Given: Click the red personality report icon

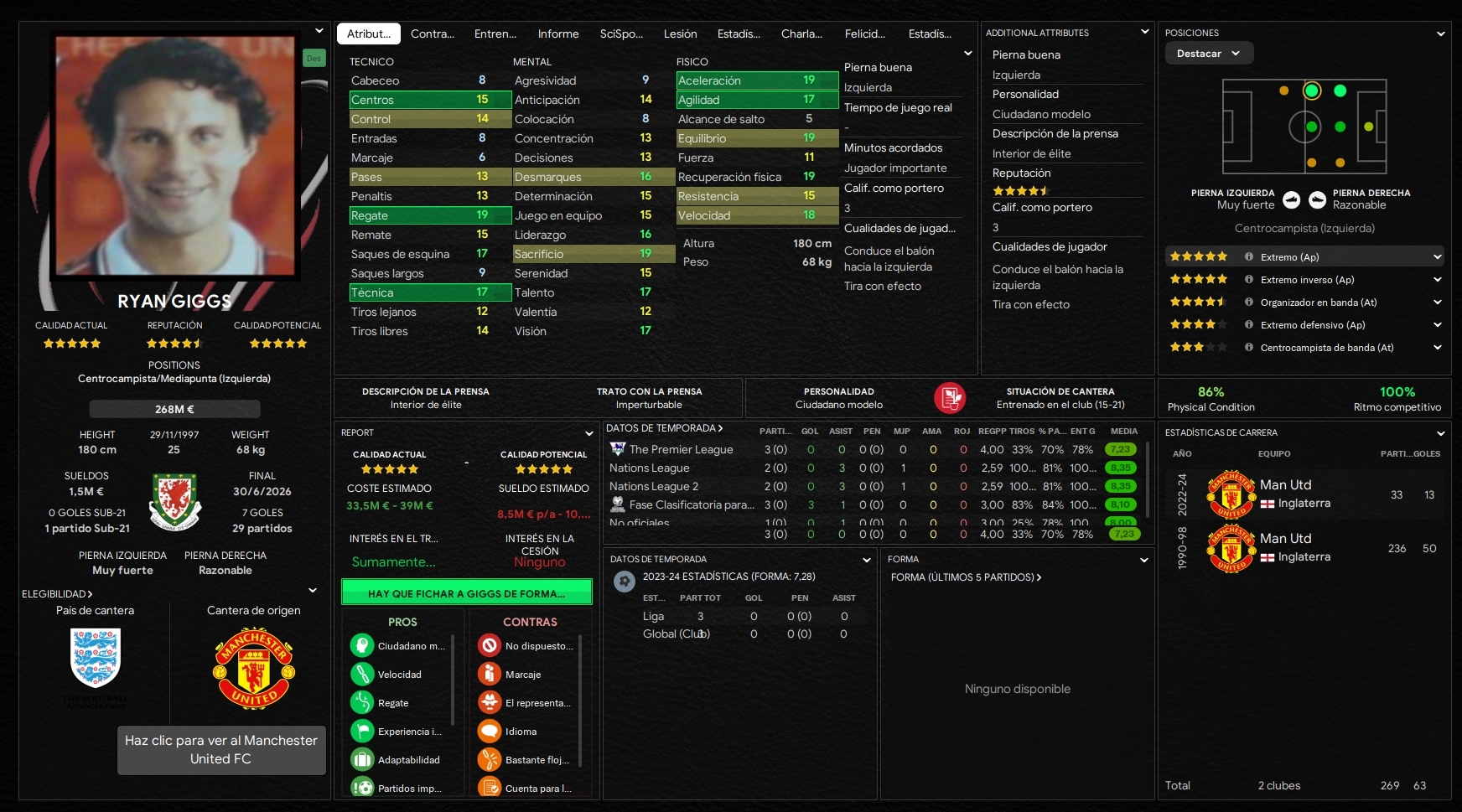Looking at the screenshot, I should click(950, 397).
